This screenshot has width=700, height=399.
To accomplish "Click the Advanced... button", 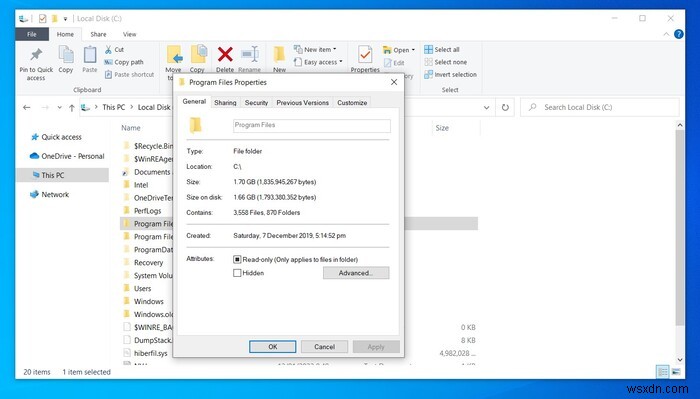I will pos(356,273).
